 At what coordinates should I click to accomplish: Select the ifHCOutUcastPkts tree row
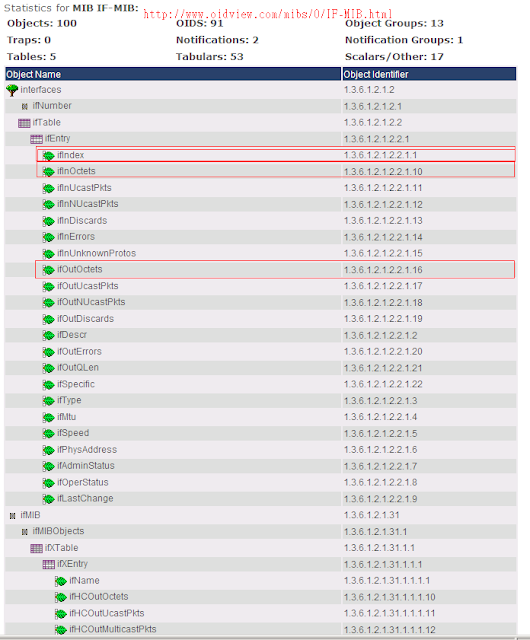coord(261,613)
